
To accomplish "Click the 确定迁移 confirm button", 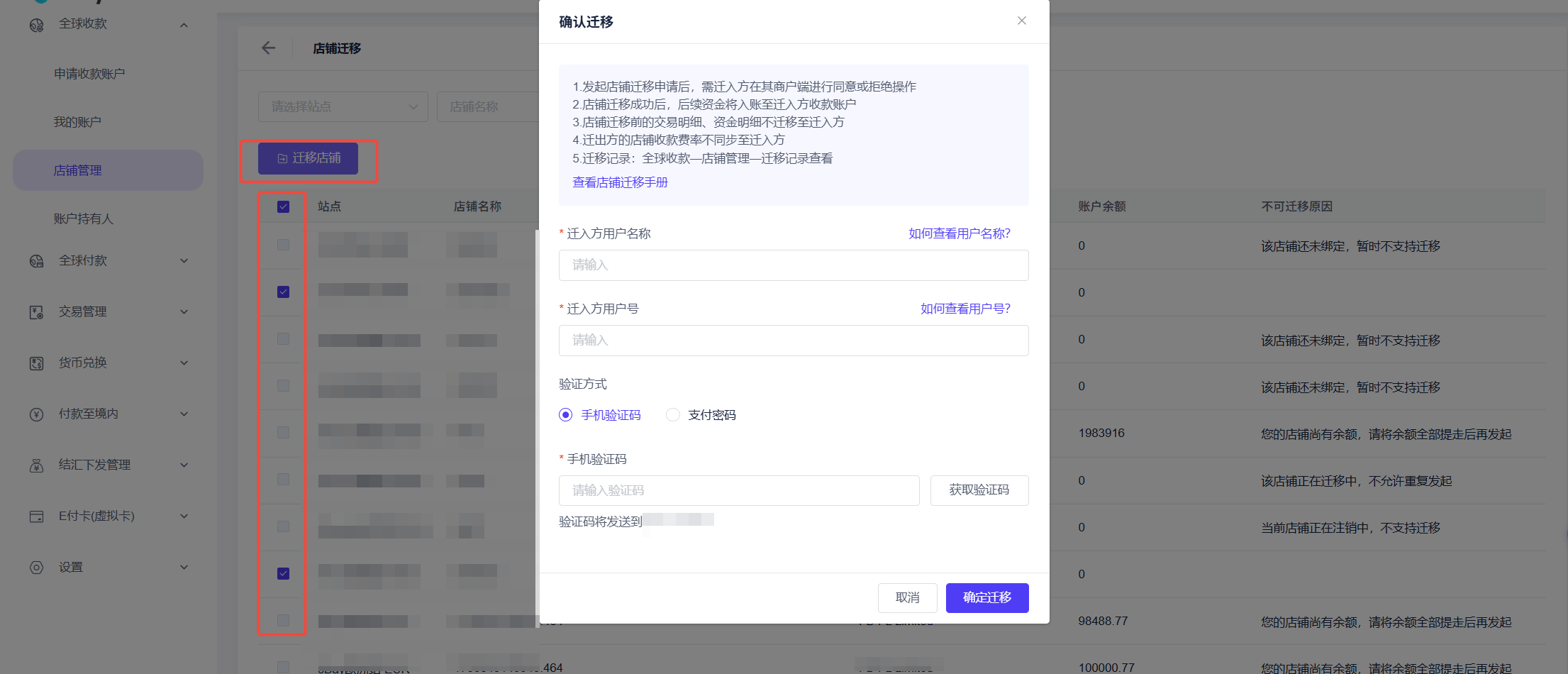I will click(x=986, y=597).
